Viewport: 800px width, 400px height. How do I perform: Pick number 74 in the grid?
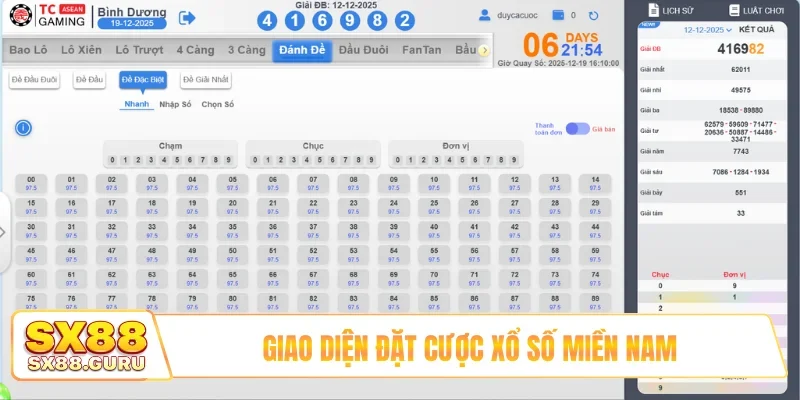click(595, 279)
